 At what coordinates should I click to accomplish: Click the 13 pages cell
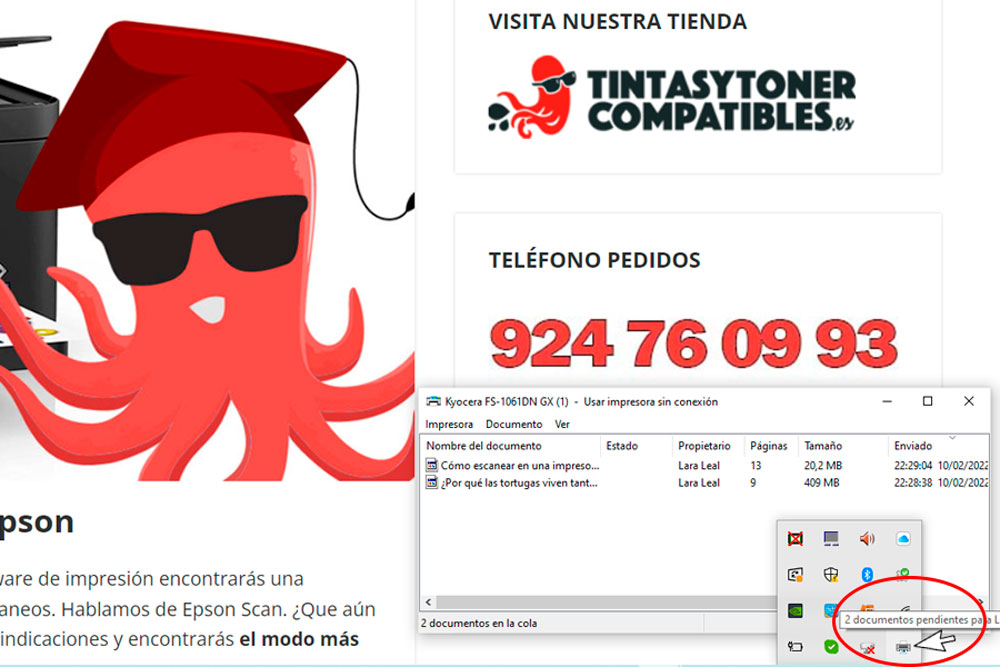click(x=756, y=465)
